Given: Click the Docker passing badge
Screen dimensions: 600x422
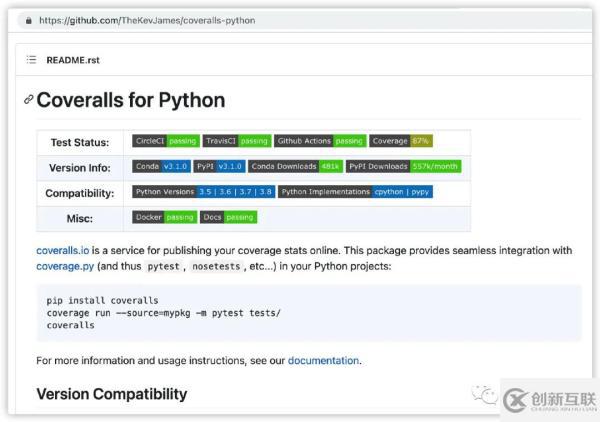Looking at the screenshot, I should tap(165, 217).
